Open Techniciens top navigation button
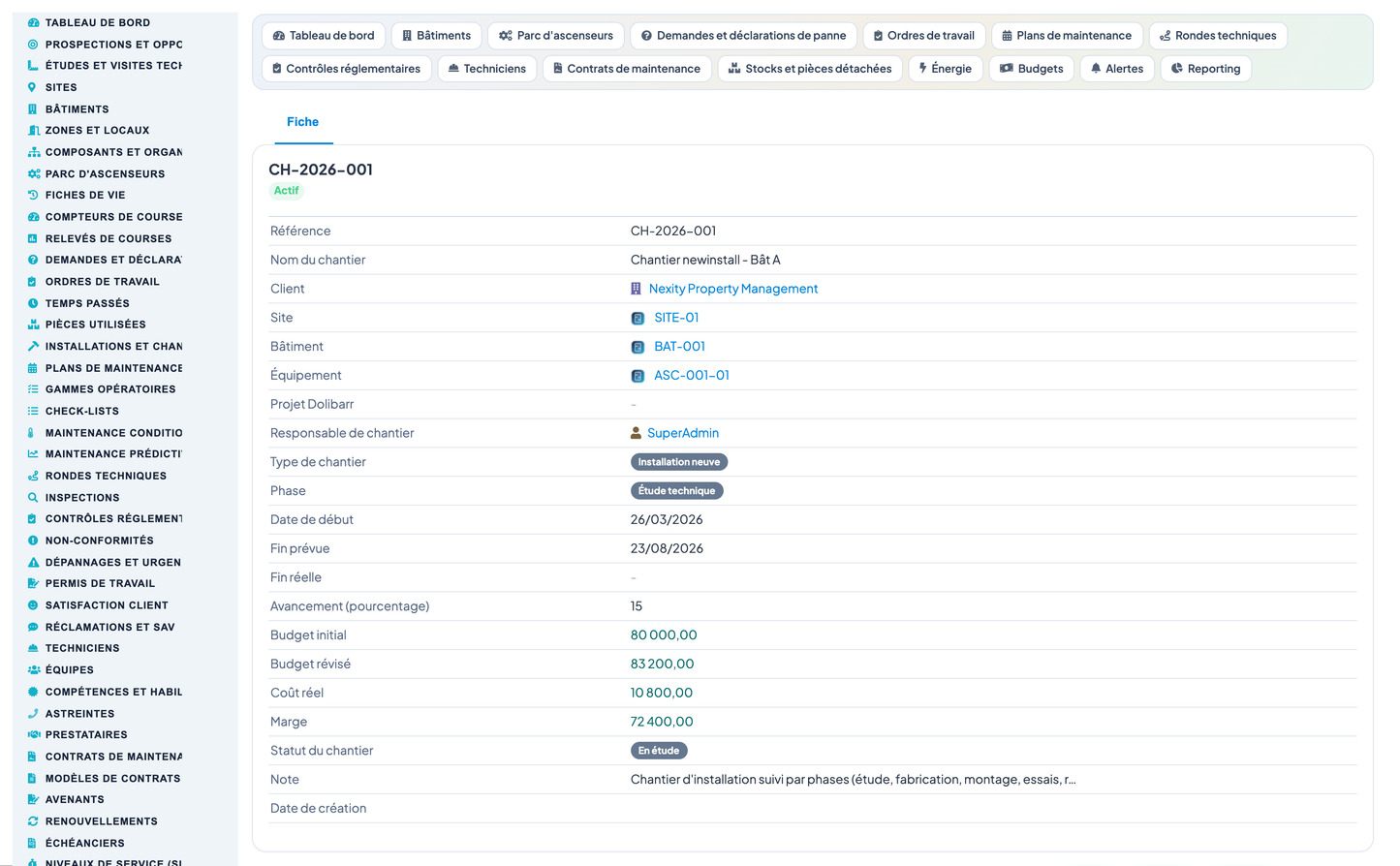 (487, 69)
